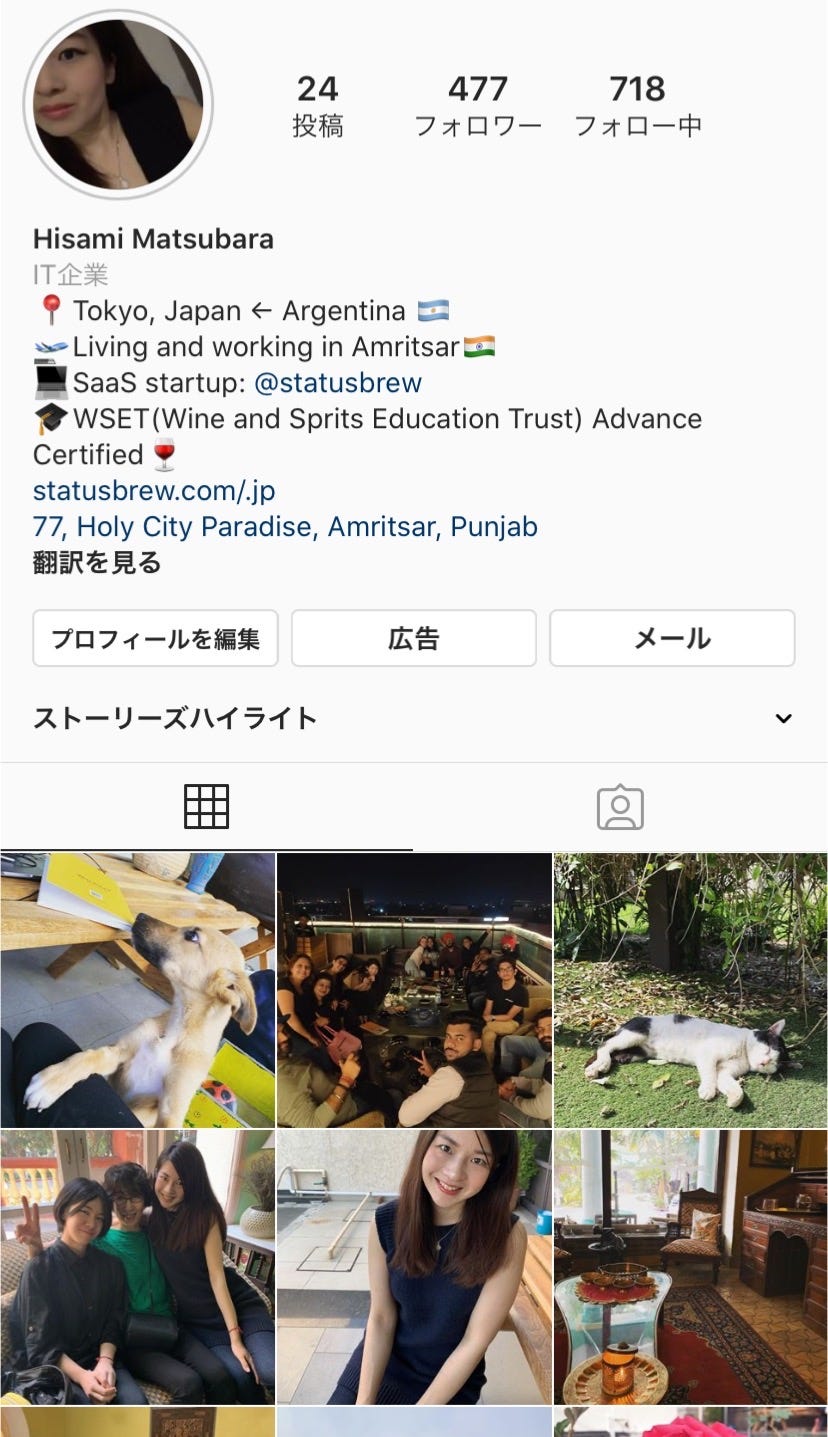Switch to the grid posts view
The height and width of the screenshot is (1437, 828).
tap(207, 806)
